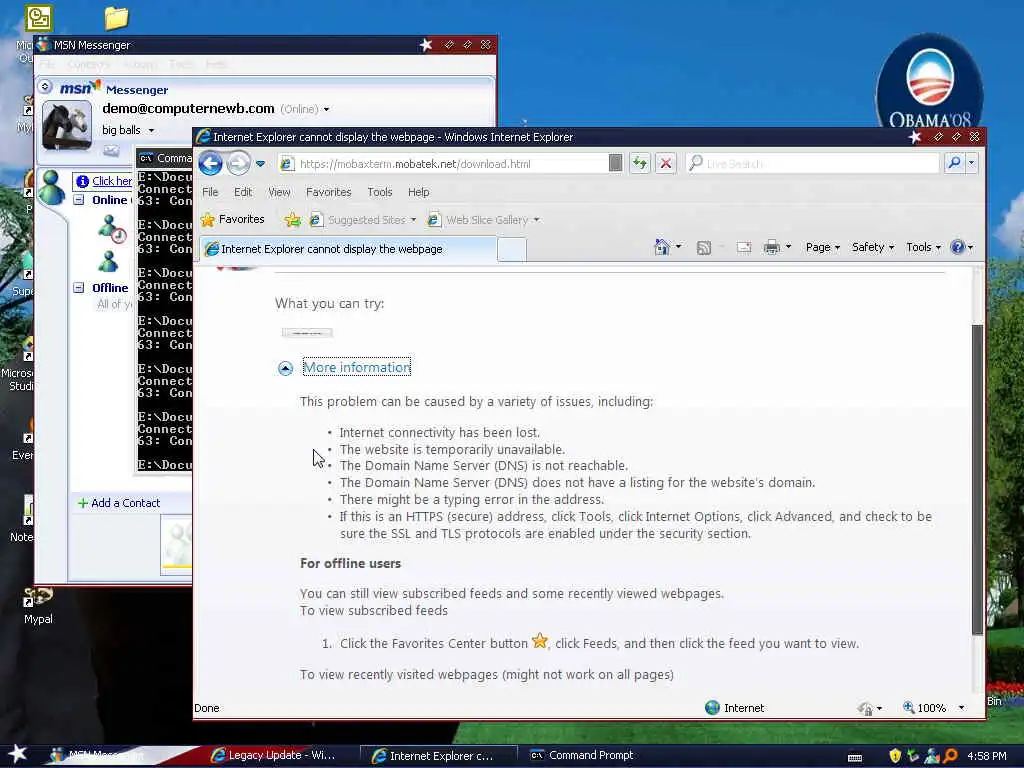Open the folder icon on desktop
This screenshot has width=1024, height=768.
tap(116, 18)
